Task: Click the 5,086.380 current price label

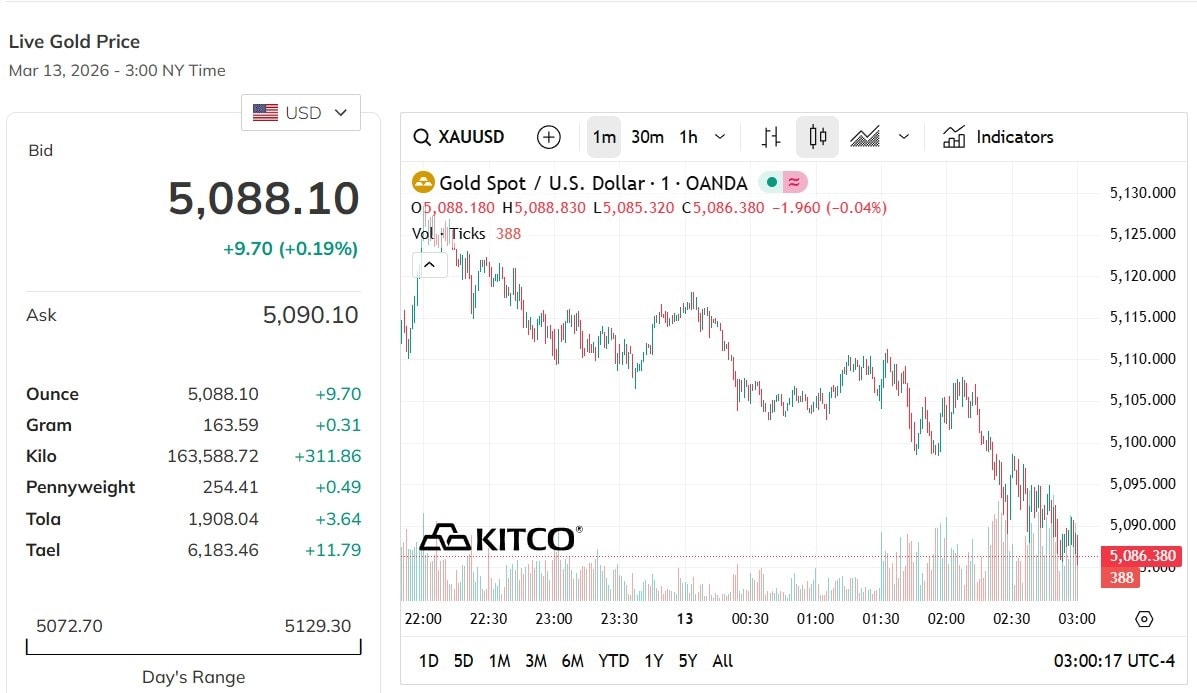Action: tap(1140, 556)
